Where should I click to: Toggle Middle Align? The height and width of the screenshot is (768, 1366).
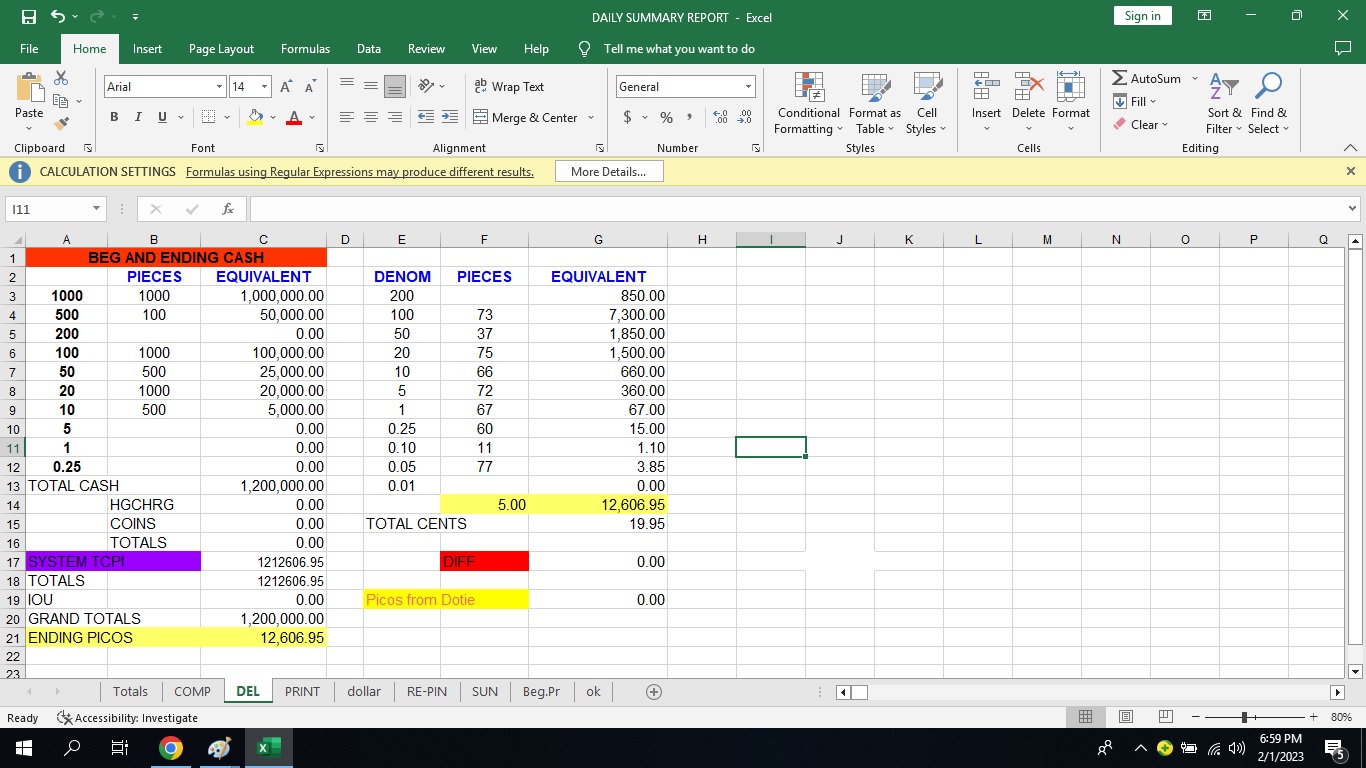pos(371,87)
